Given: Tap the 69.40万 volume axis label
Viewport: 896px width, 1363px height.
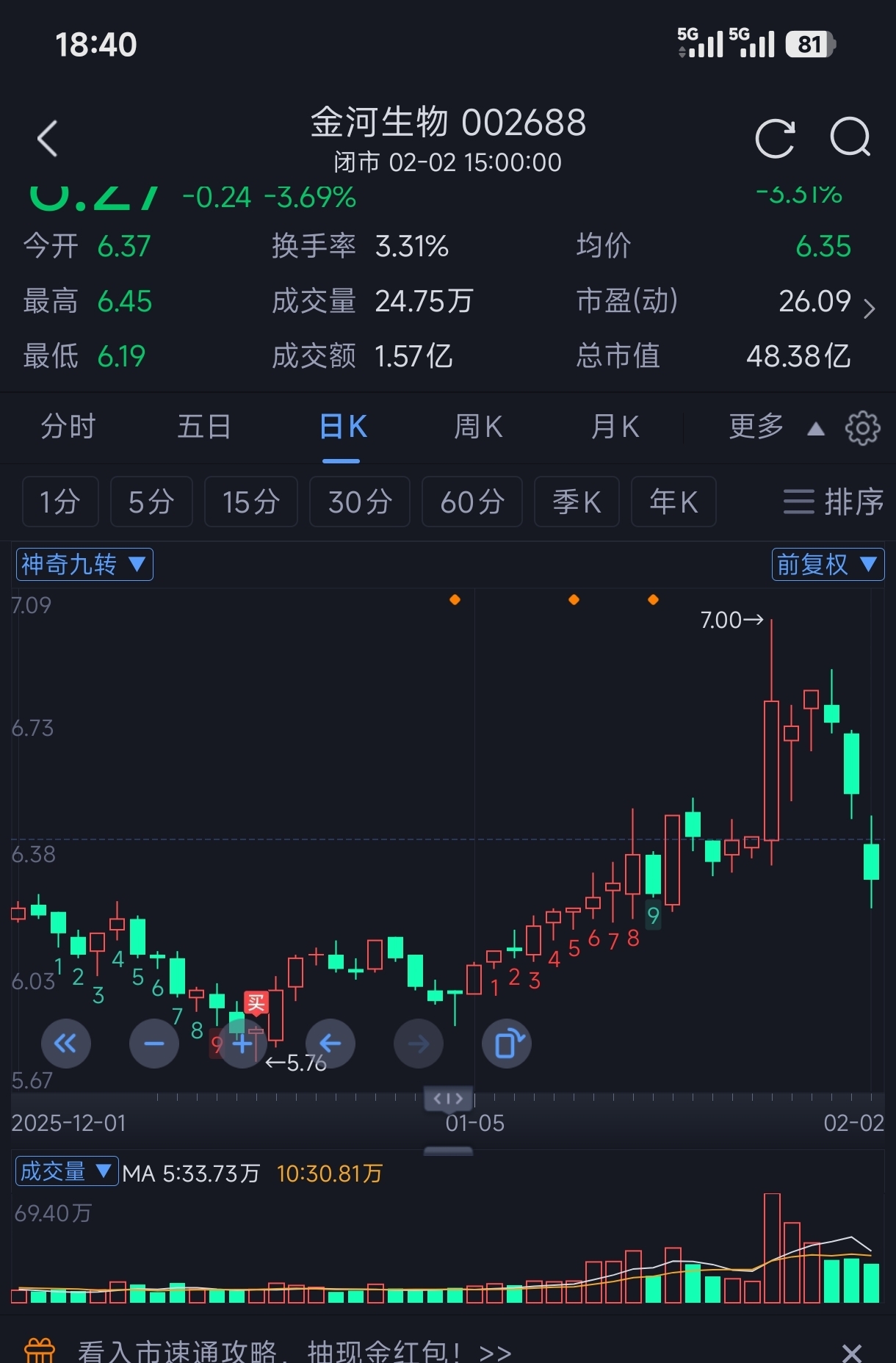Looking at the screenshot, I should 53,1213.
